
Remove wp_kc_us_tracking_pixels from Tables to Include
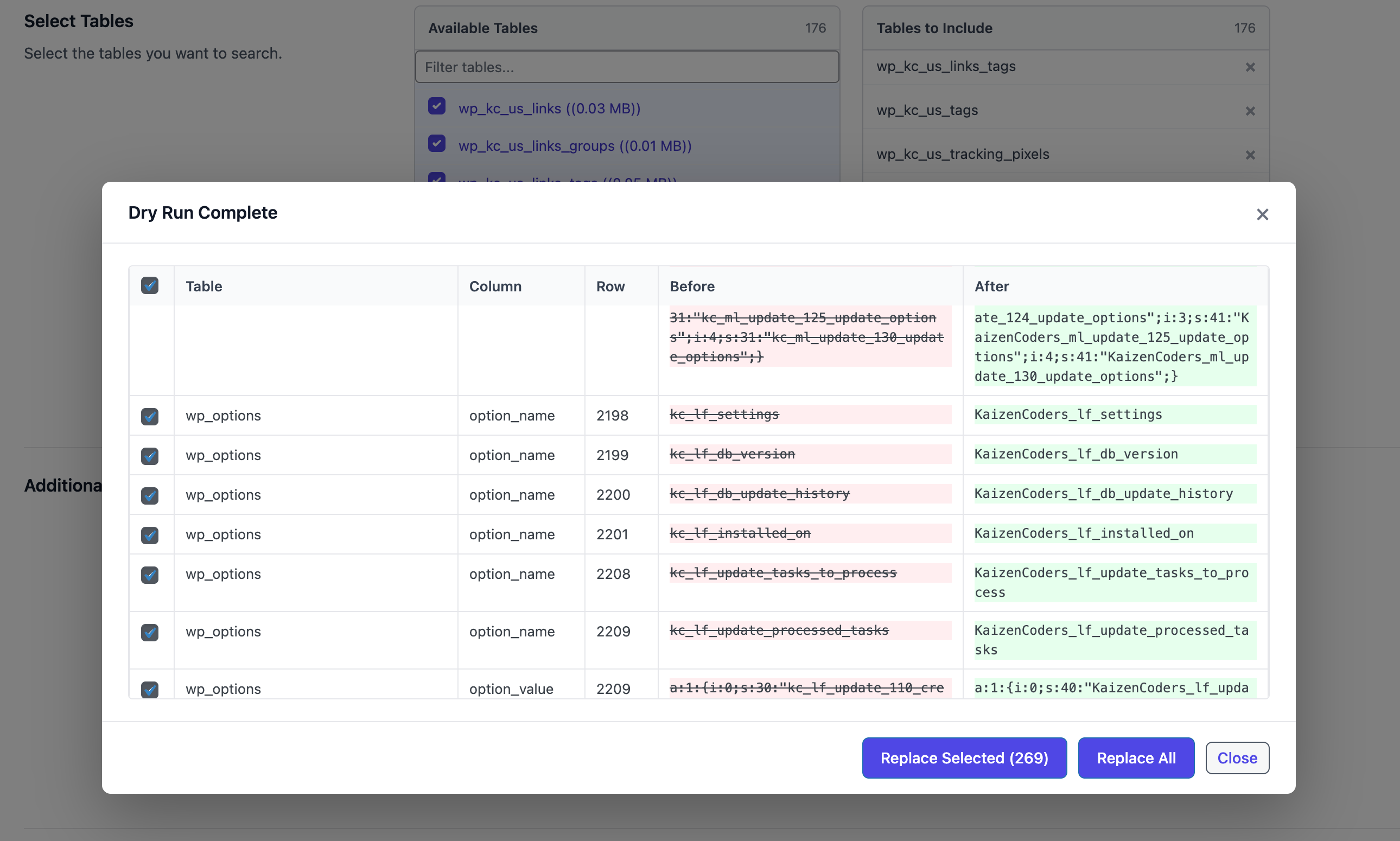(x=1250, y=155)
